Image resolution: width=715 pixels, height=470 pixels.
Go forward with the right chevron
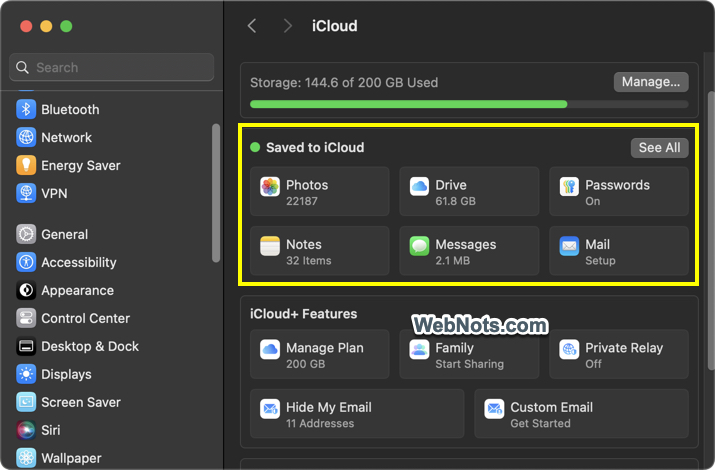[287, 26]
